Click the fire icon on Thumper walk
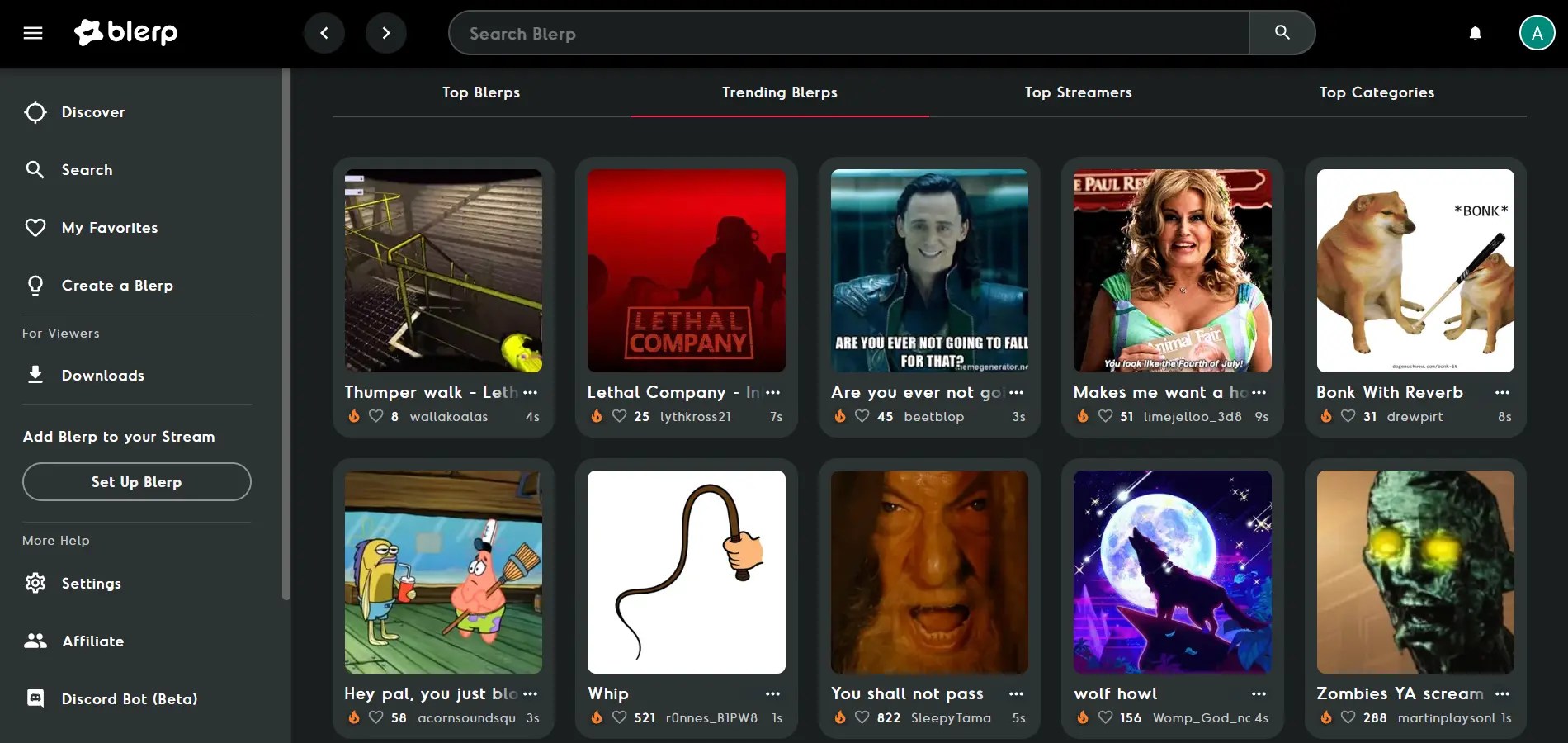This screenshot has width=1568, height=743. tap(354, 416)
